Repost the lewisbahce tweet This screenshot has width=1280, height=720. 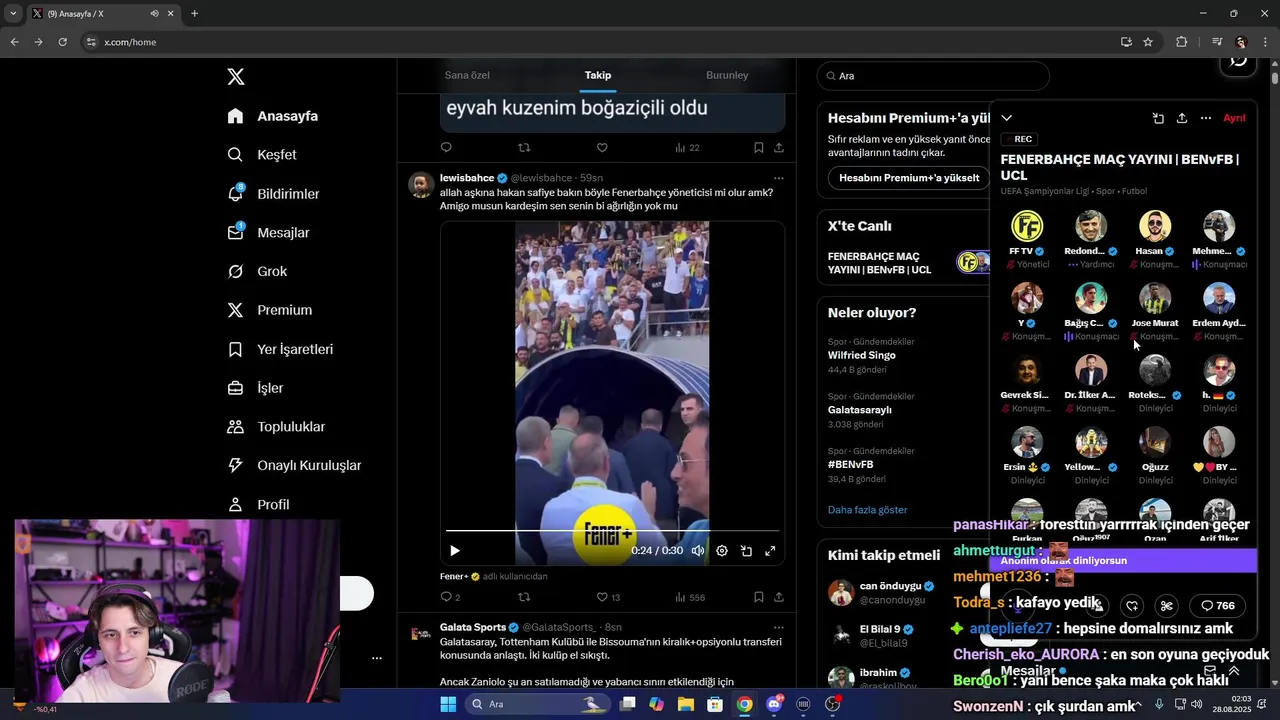[524, 597]
